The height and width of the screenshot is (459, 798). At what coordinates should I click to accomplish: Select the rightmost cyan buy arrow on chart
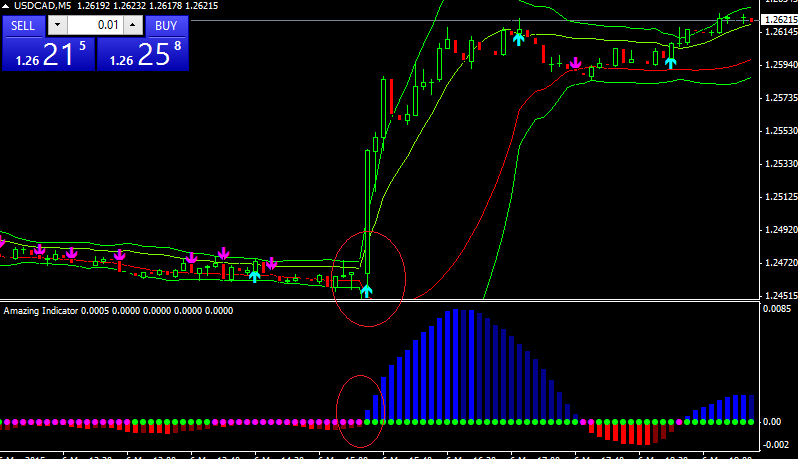pyautogui.click(x=671, y=63)
